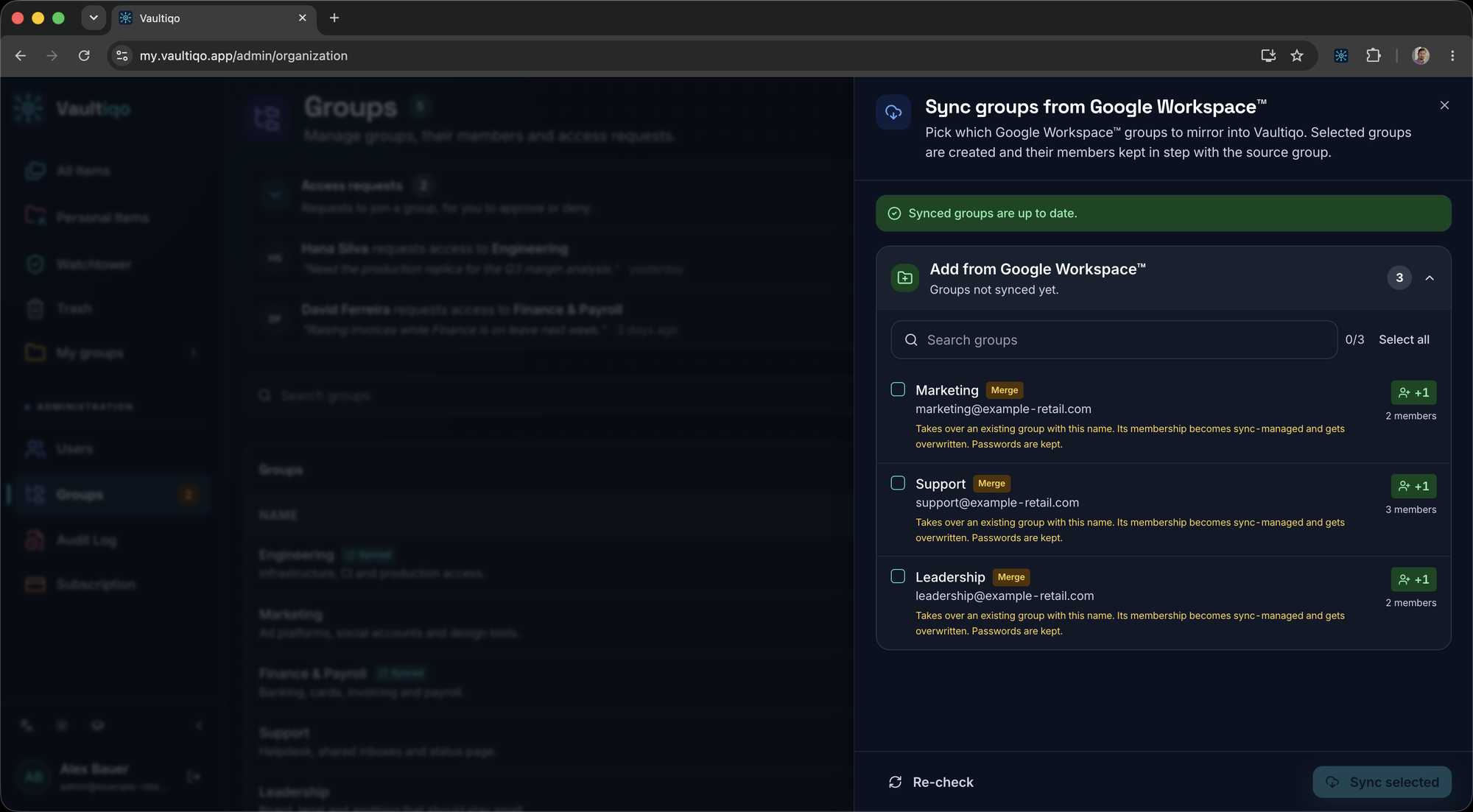Open the Chrome three-dot menu
Screen dimensions: 1473x812
(x=1452, y=56)
